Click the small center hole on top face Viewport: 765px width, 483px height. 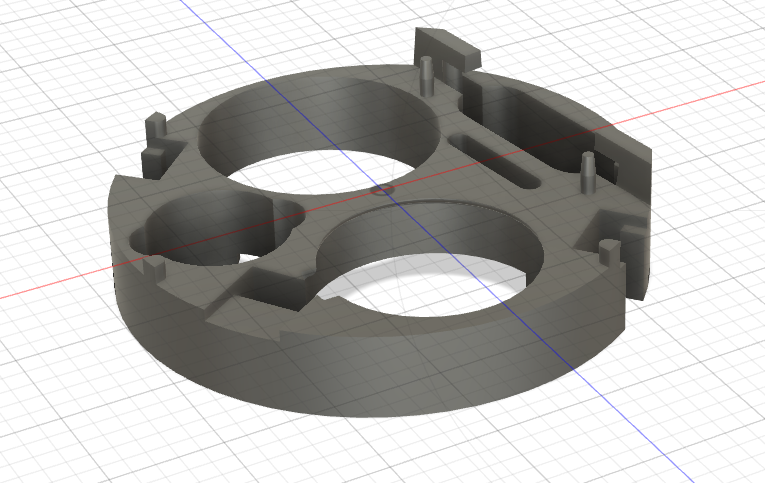click(x=380, y=188)
